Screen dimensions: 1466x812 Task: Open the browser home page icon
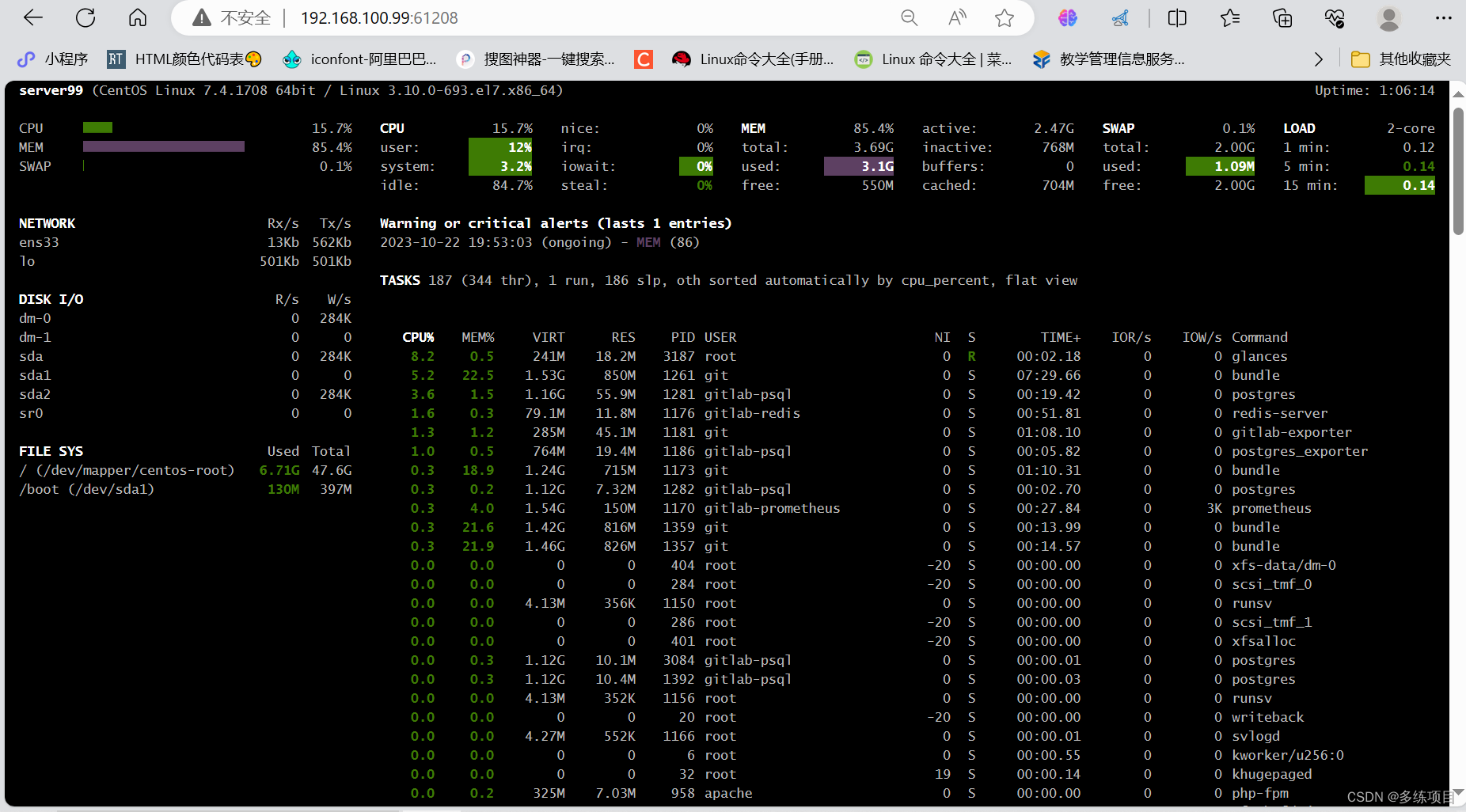[138, 17]
